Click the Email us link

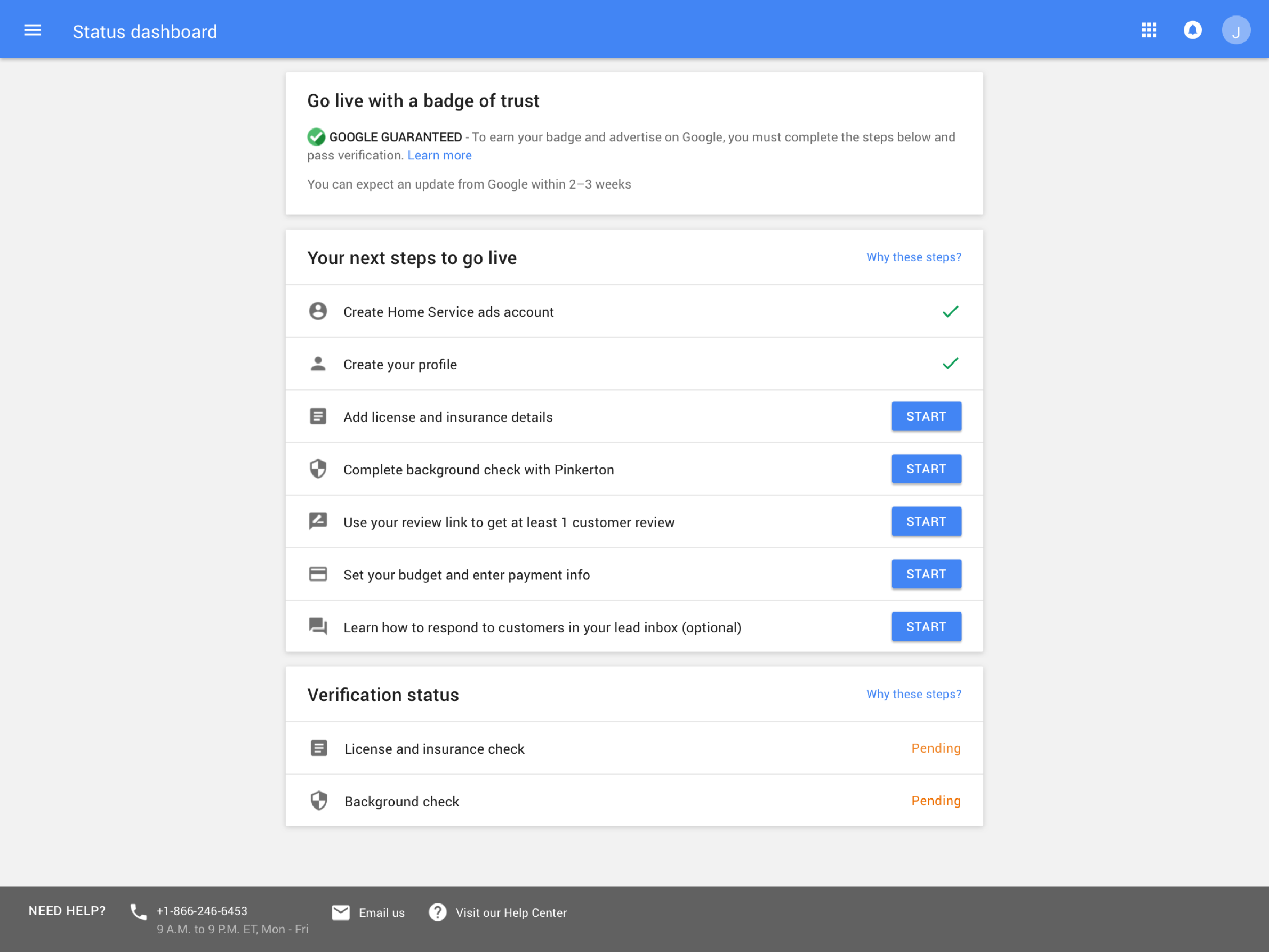point(382,913)
